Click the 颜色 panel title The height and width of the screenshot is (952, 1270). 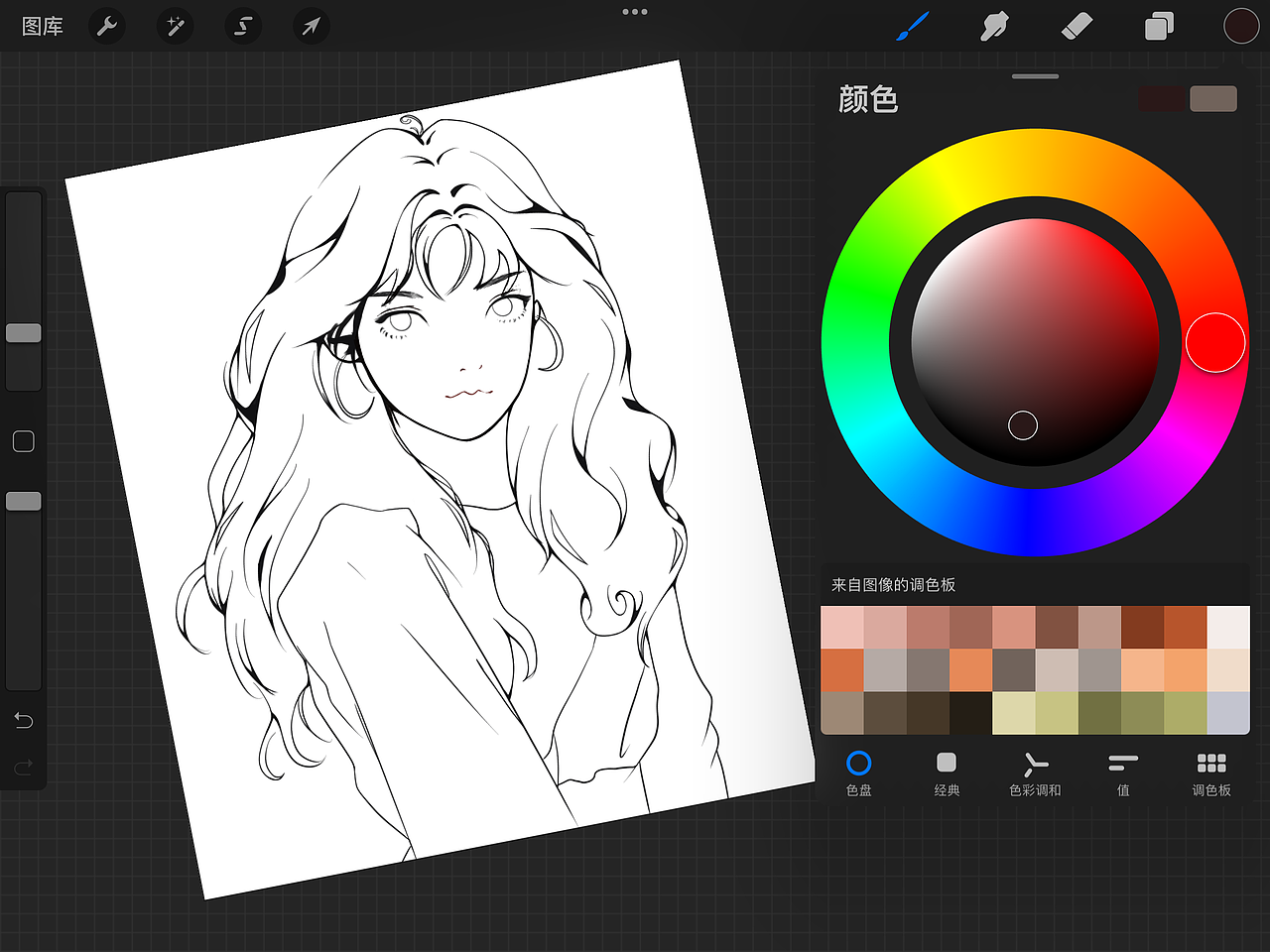coord(868,99)
